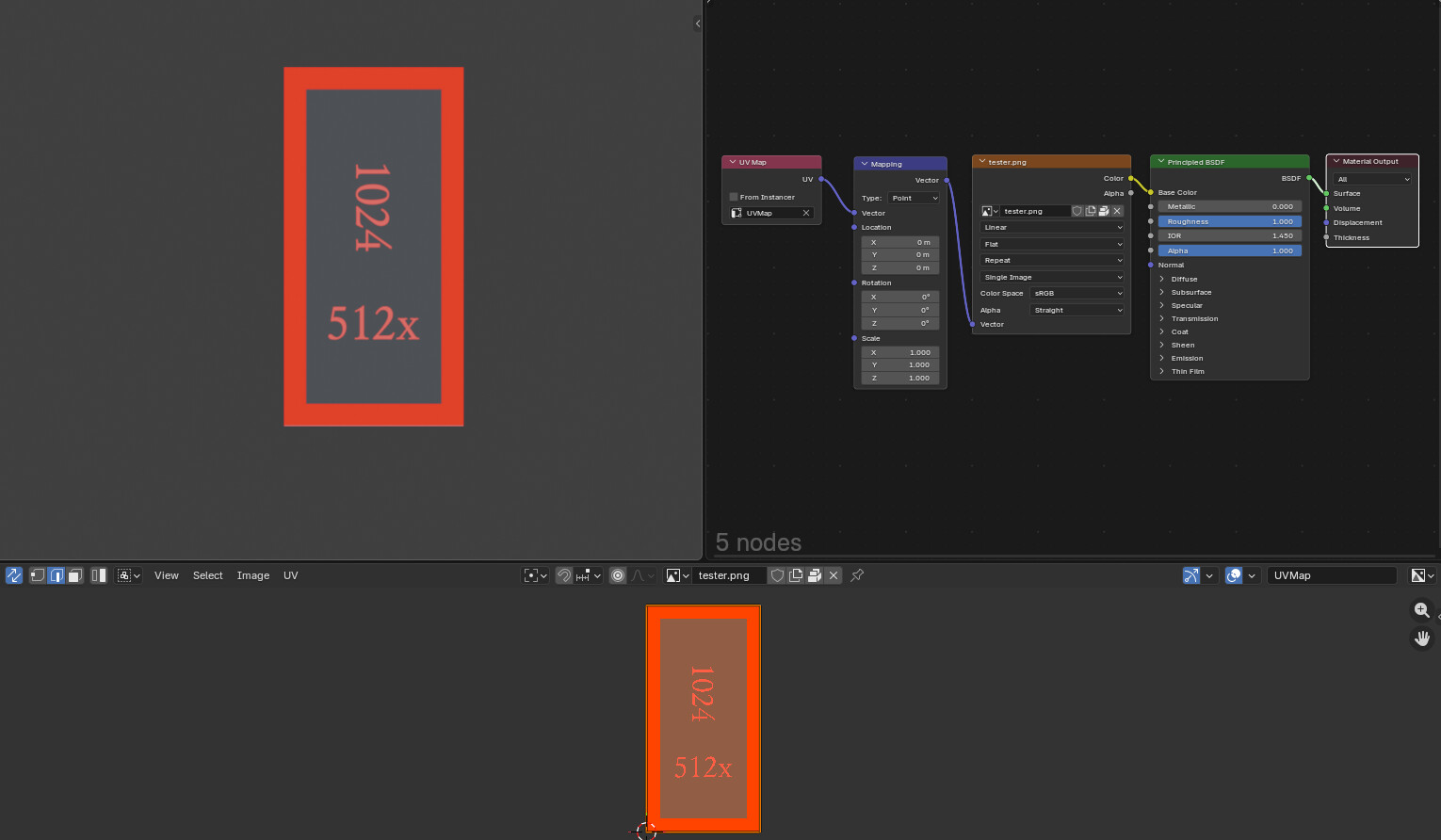Viewport: 1441px width, 840px height.
Task: Open display channels dropdown in UV editor
Action: tap(1422, 575)
